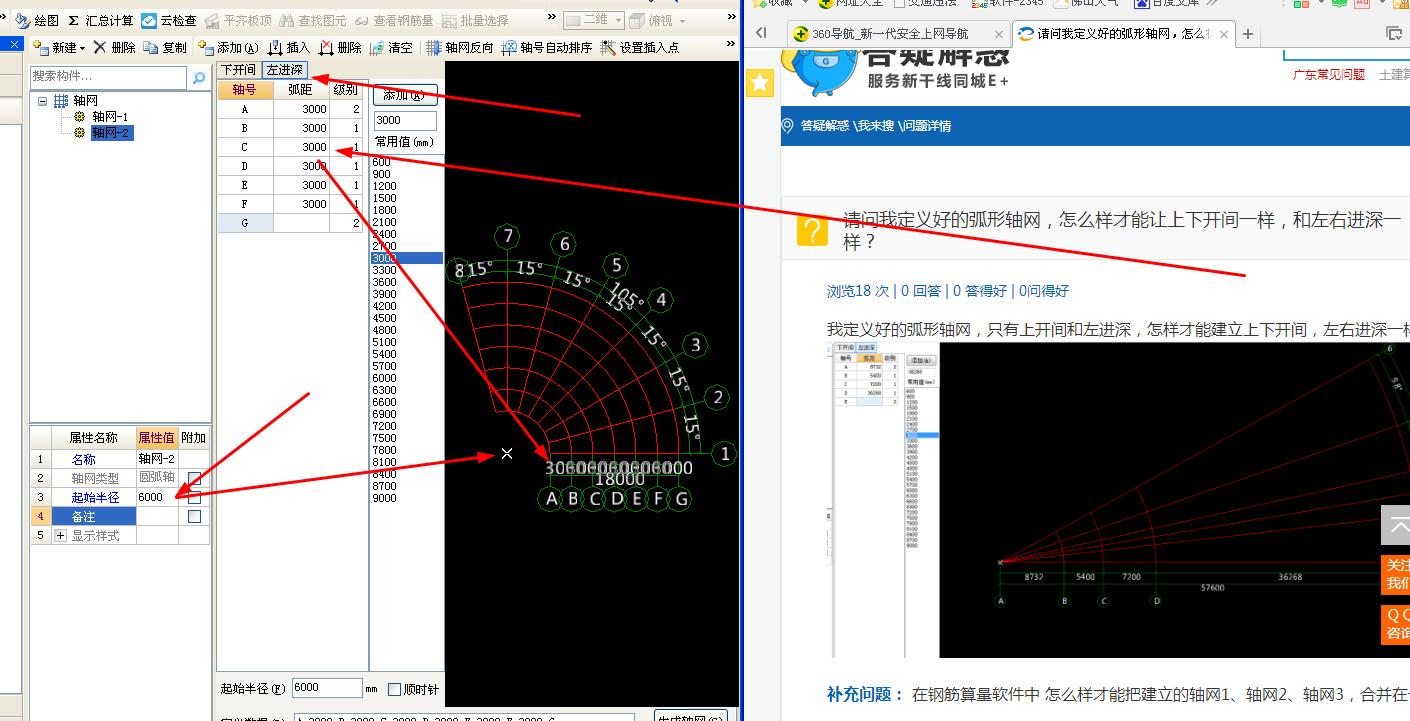Tick the 附加 checkbox for the 轴网类型 row
This screenshot has height=721, width=1410.
click(x=194, y=478)
